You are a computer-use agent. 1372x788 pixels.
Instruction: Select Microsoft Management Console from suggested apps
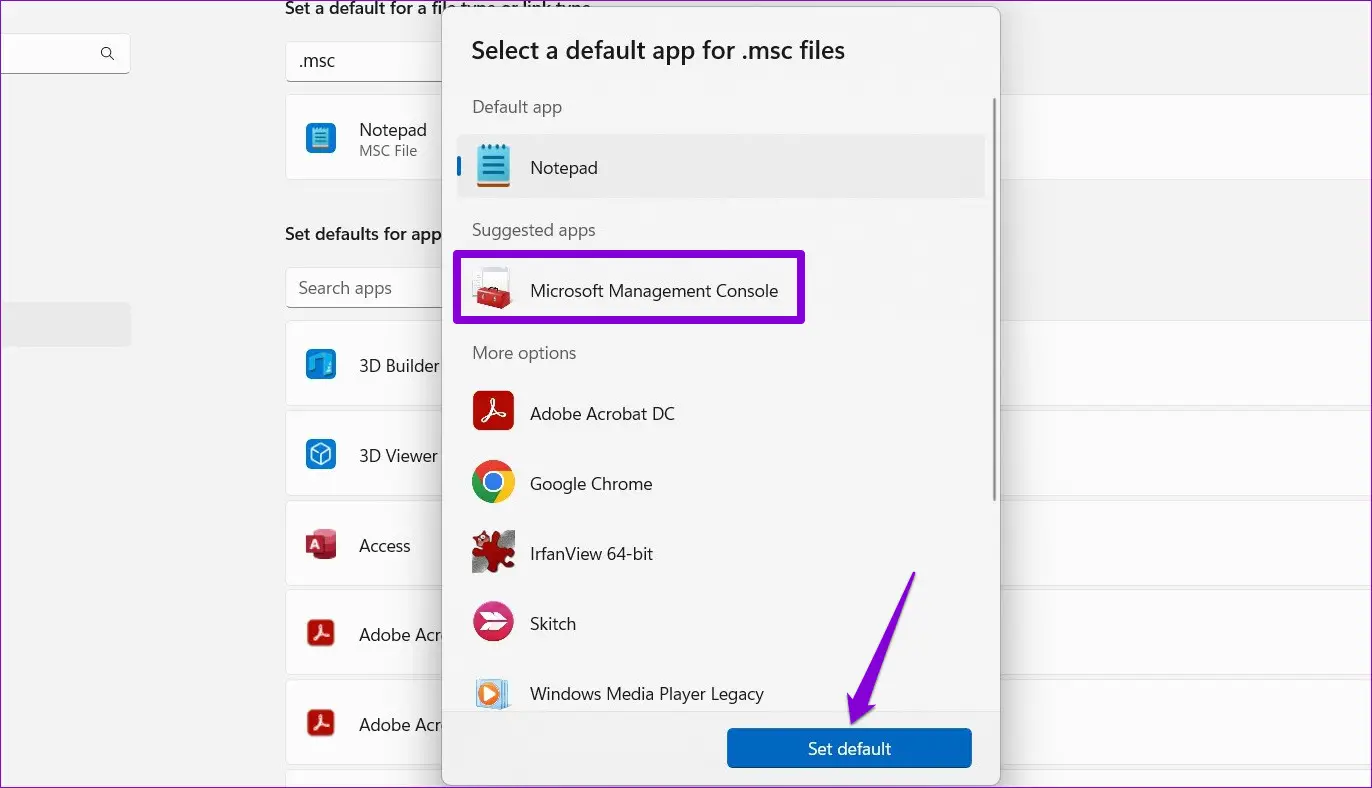(653, 291)
